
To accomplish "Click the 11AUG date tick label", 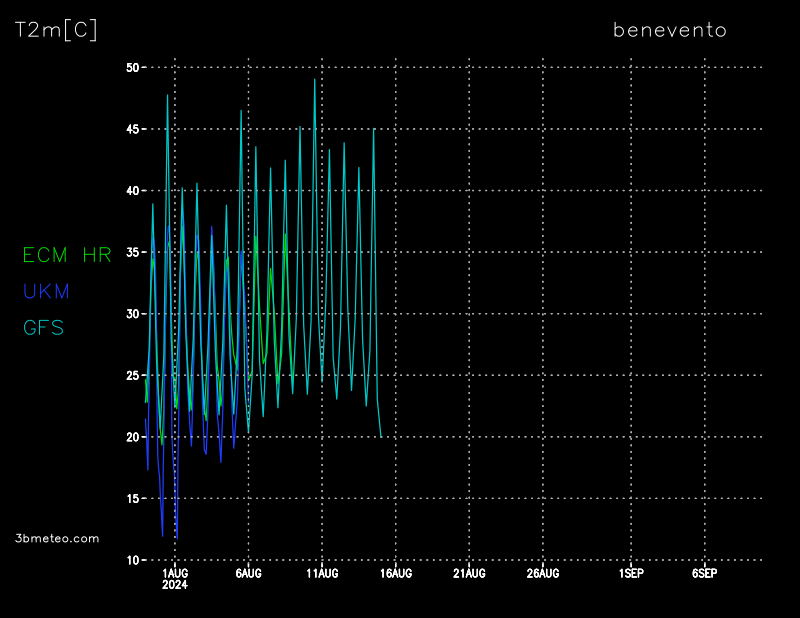I will [x=322, y=573].
